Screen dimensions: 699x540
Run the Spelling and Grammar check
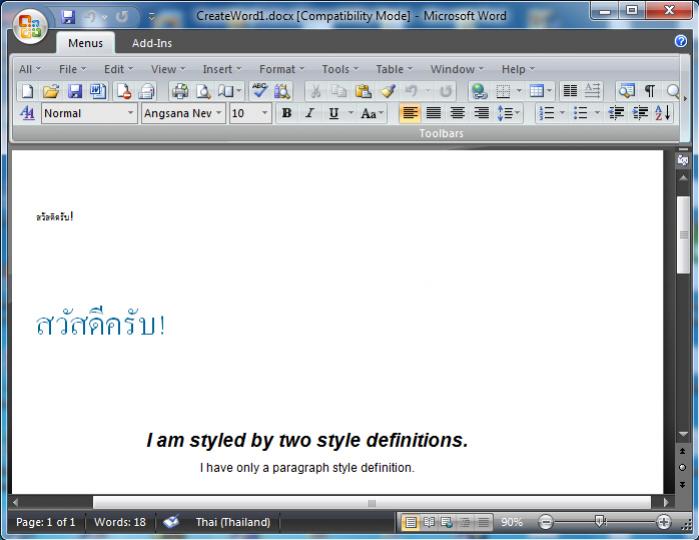(x=260, y=91)
